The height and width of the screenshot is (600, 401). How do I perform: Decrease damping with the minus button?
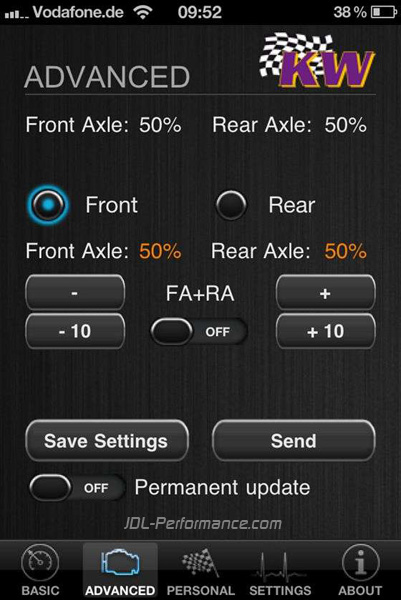tap(75, 293)
